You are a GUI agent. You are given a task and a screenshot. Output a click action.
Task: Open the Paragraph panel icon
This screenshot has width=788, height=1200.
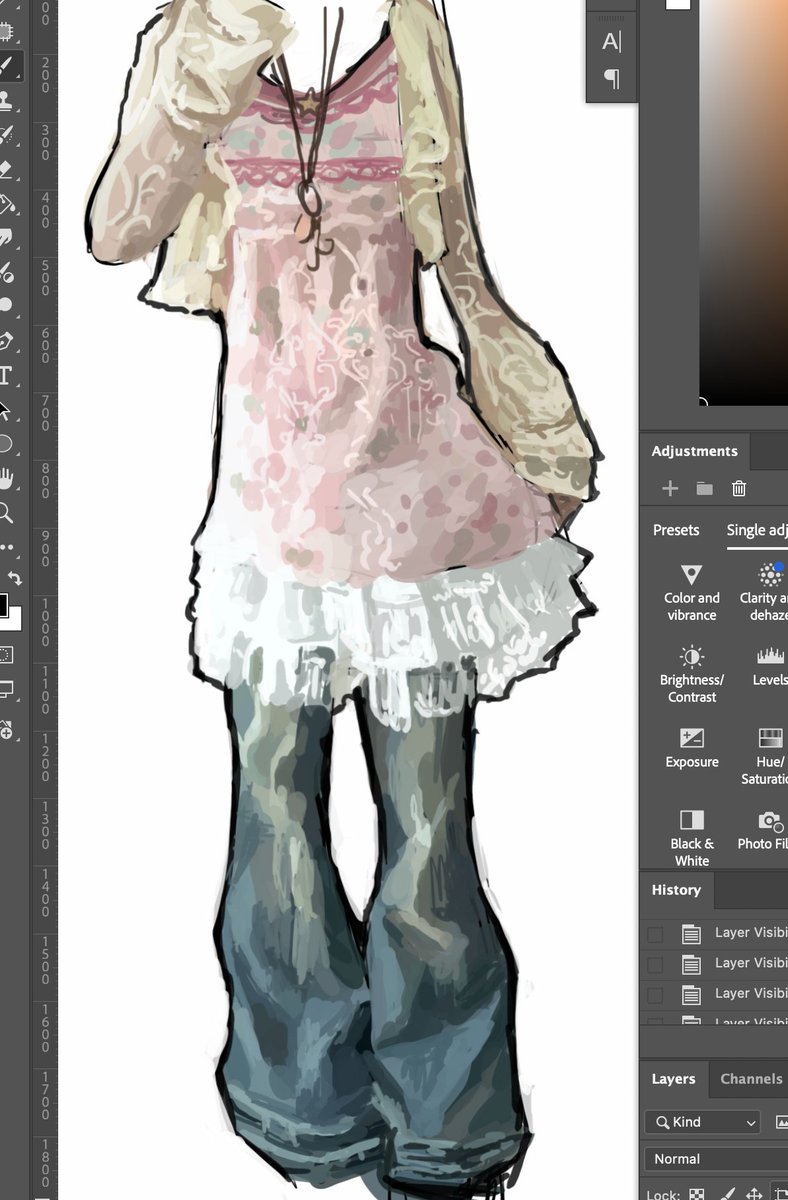tap(611, 78)
